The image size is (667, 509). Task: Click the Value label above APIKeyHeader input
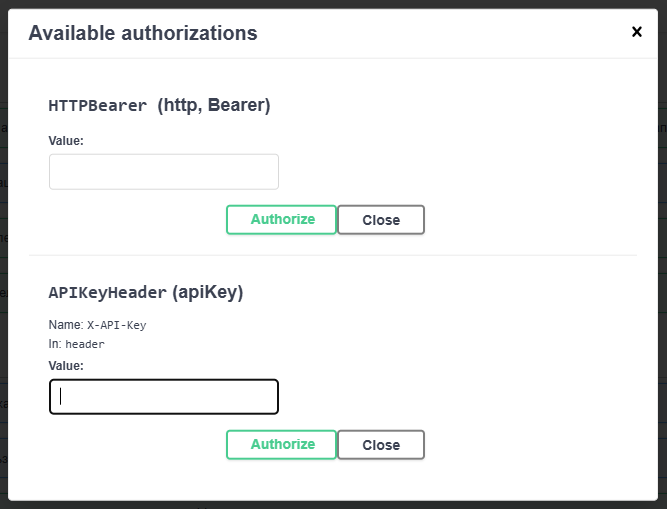(x=66, y=366)
